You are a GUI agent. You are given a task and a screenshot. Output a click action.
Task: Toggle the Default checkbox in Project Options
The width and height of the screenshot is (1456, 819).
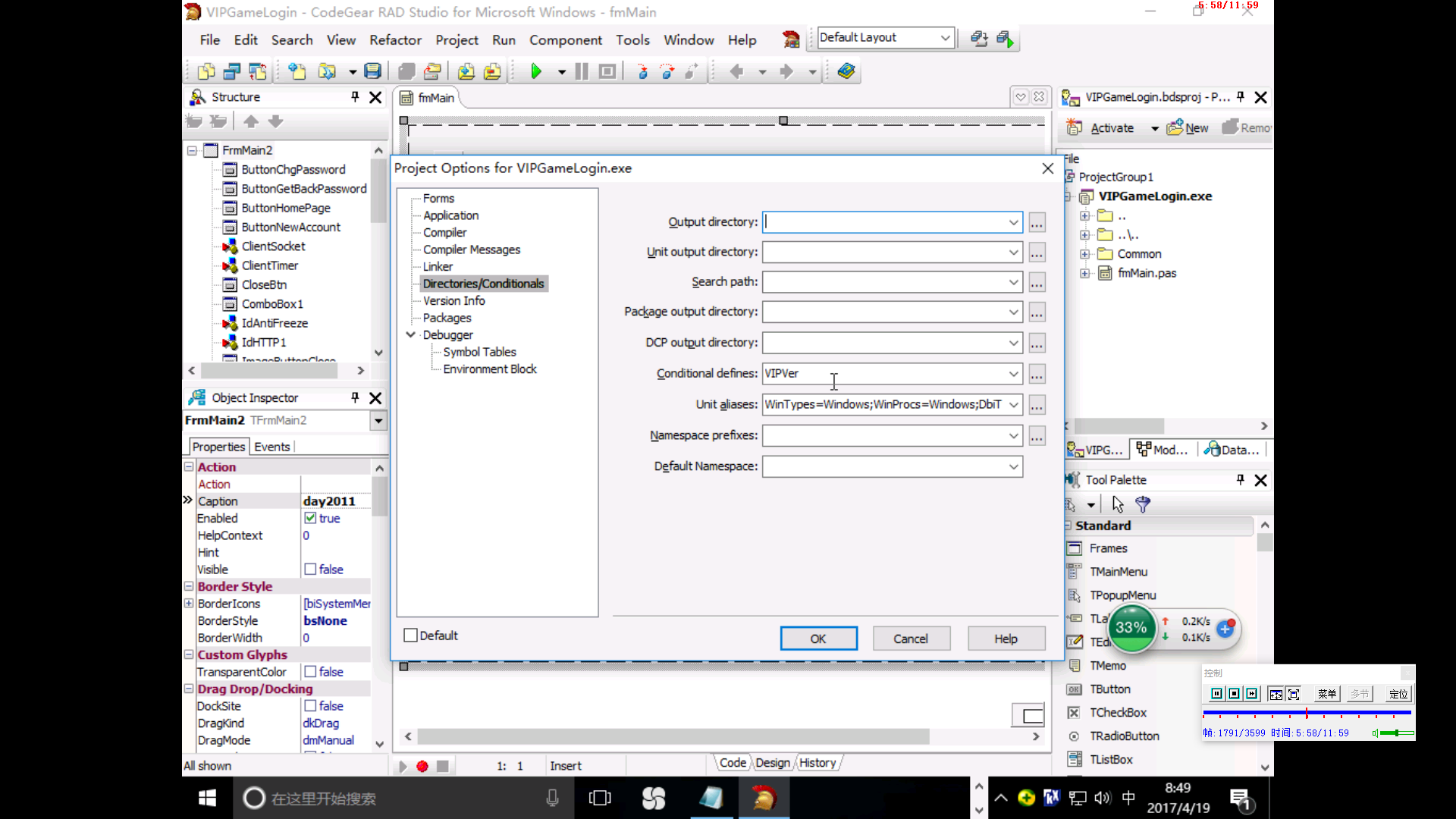point(410,635)
